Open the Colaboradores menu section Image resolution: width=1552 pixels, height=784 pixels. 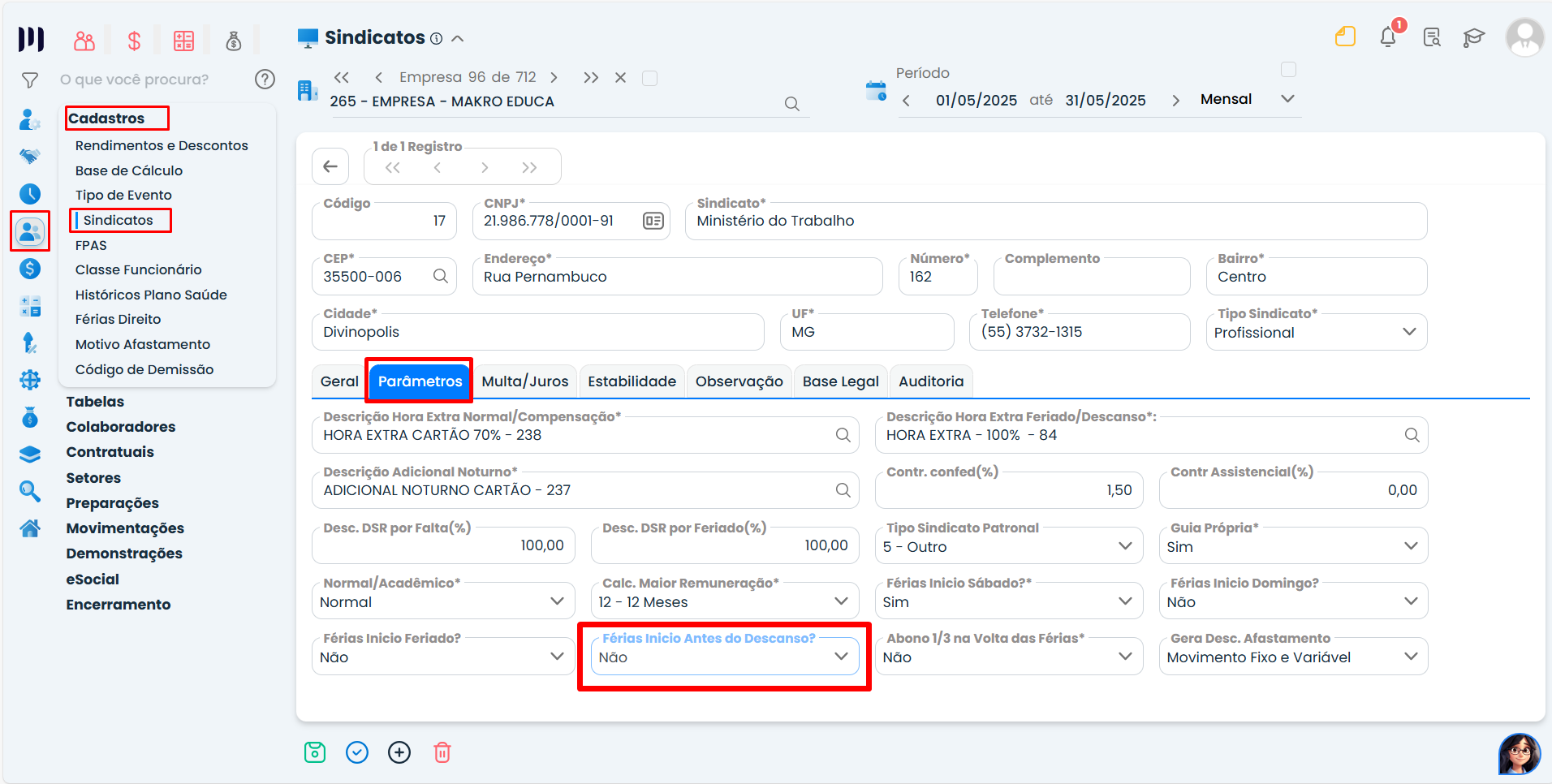[x=121, y=427]
